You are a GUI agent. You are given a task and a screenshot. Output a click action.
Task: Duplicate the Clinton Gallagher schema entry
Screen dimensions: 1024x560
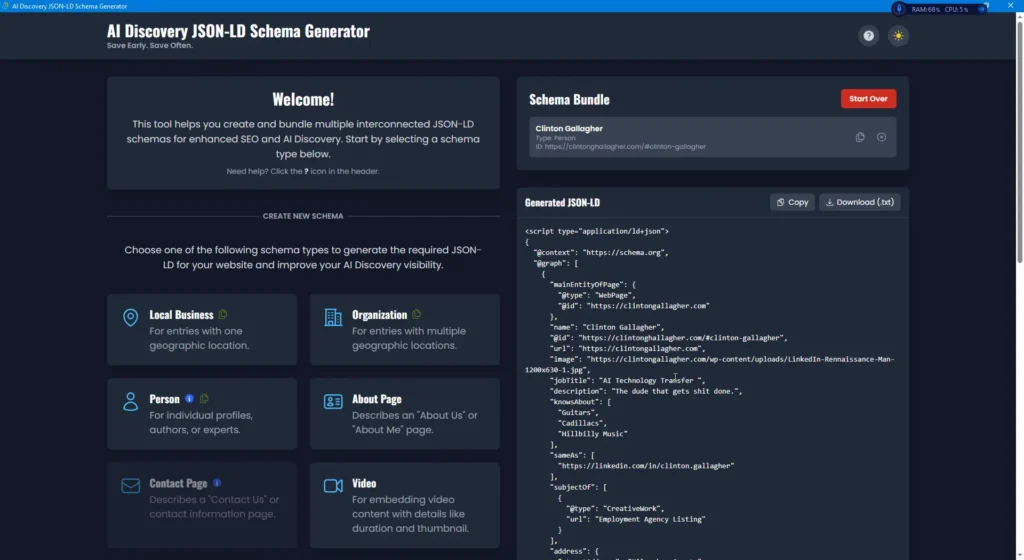tap(860, 137)
